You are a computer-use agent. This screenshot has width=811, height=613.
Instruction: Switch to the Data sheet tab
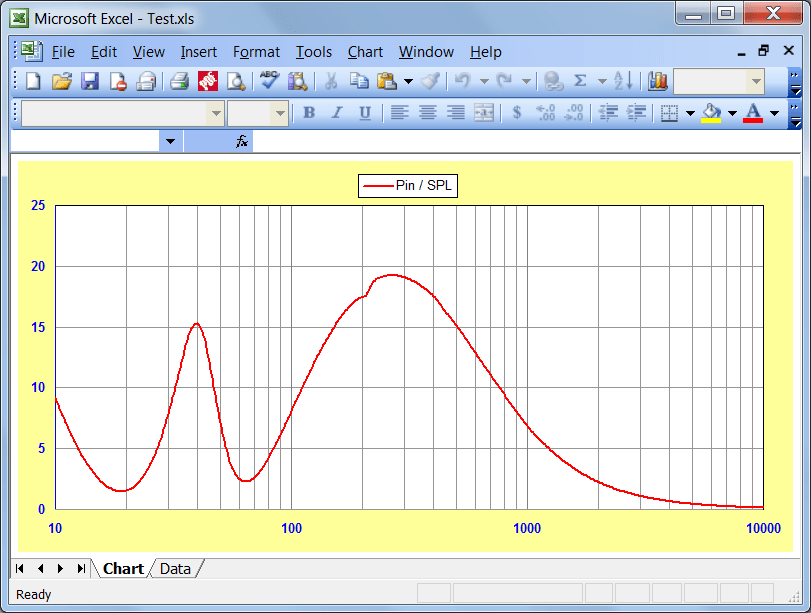(x=175, y=569)
